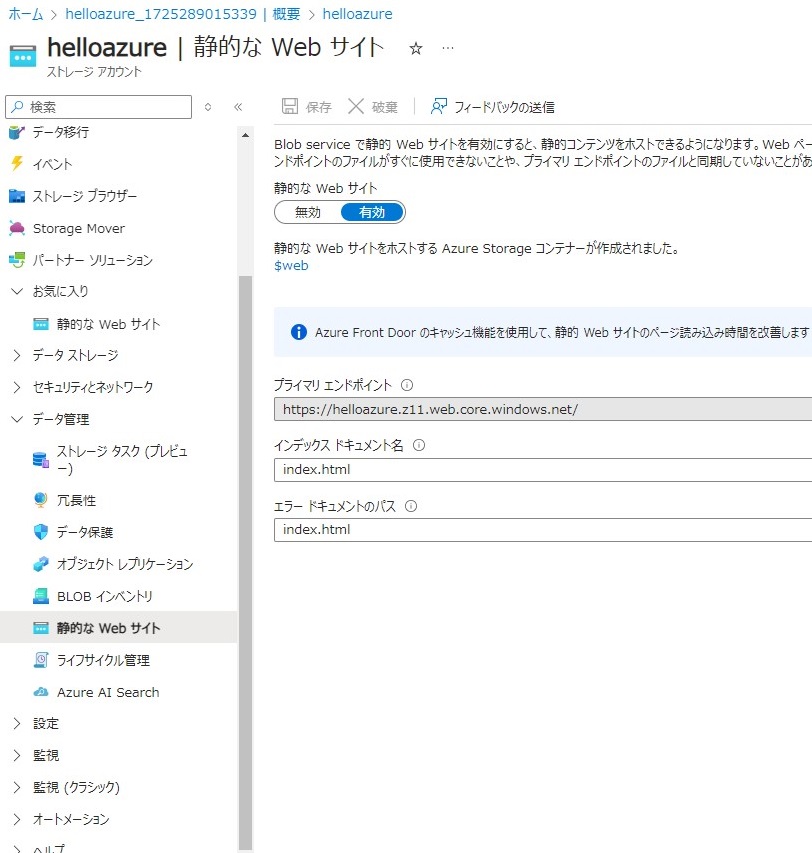Viewport: 812px width, 853px height.
Task: Click the Azure Front Door info banner
Action: coord(543,332)
